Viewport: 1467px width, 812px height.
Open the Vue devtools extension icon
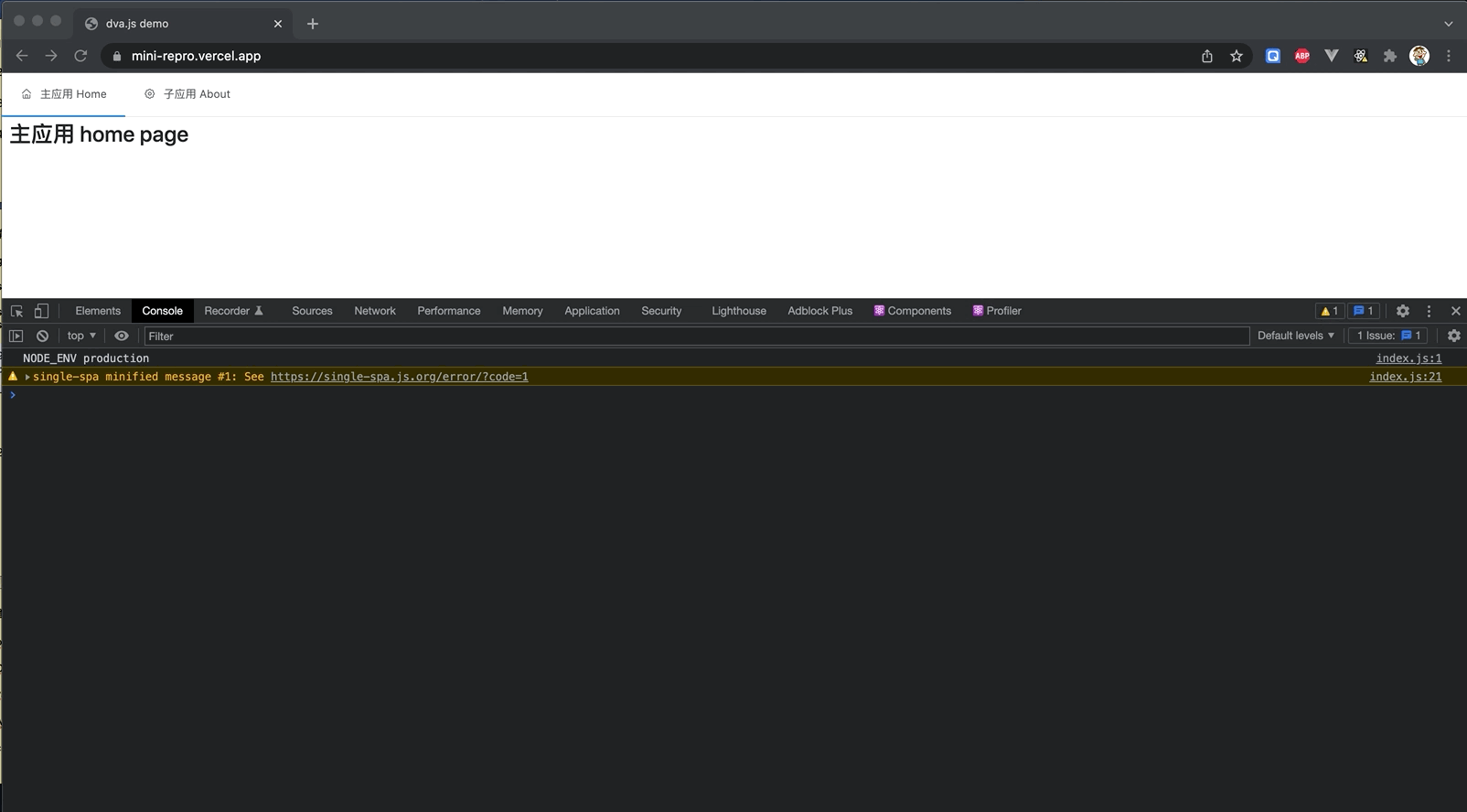tap(1332, 56)
